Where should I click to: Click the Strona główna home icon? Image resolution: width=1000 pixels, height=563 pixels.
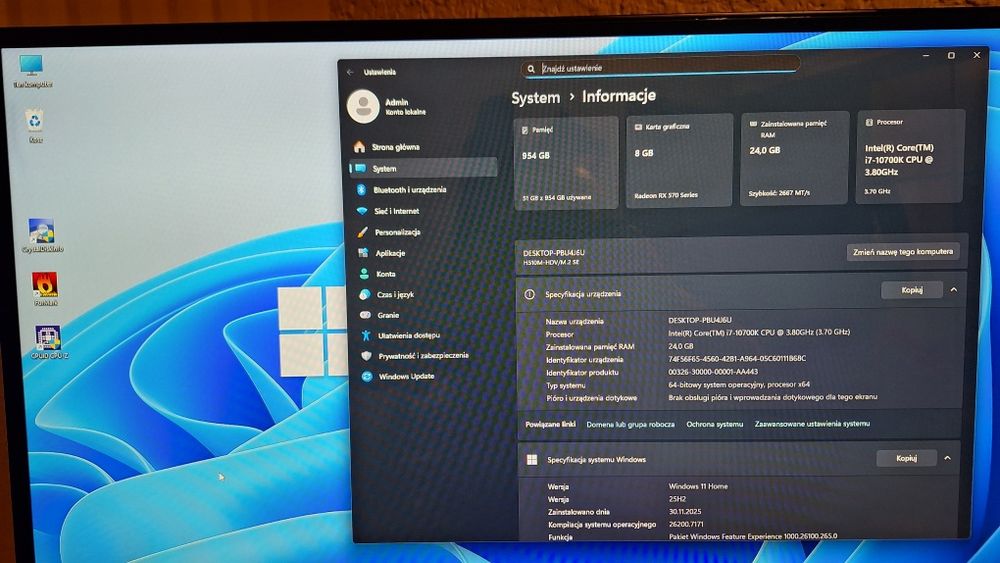point(360,147)
